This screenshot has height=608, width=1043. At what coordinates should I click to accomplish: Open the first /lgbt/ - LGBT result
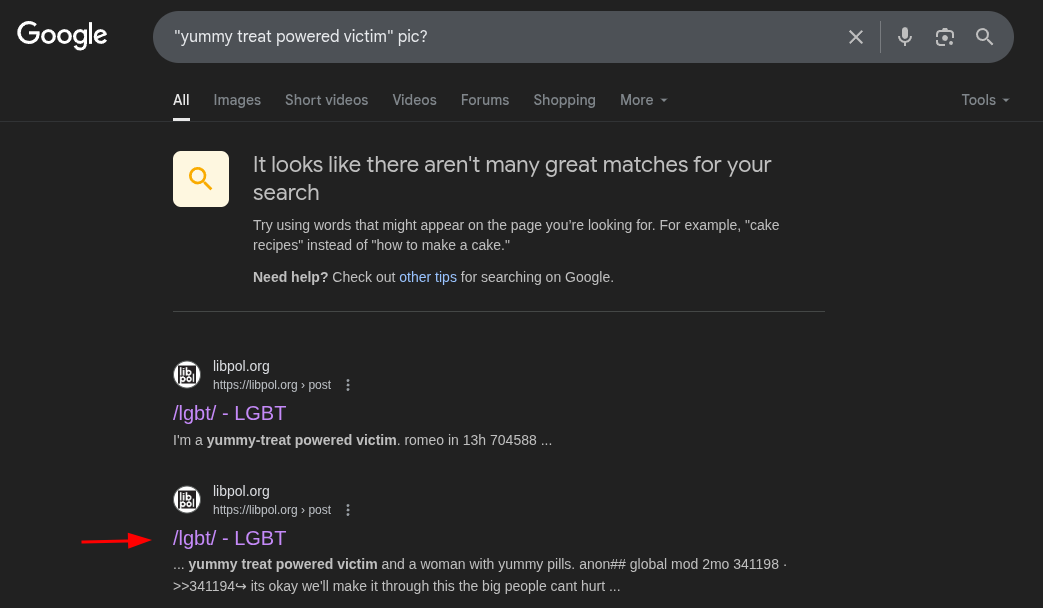[x=229, y=413]
